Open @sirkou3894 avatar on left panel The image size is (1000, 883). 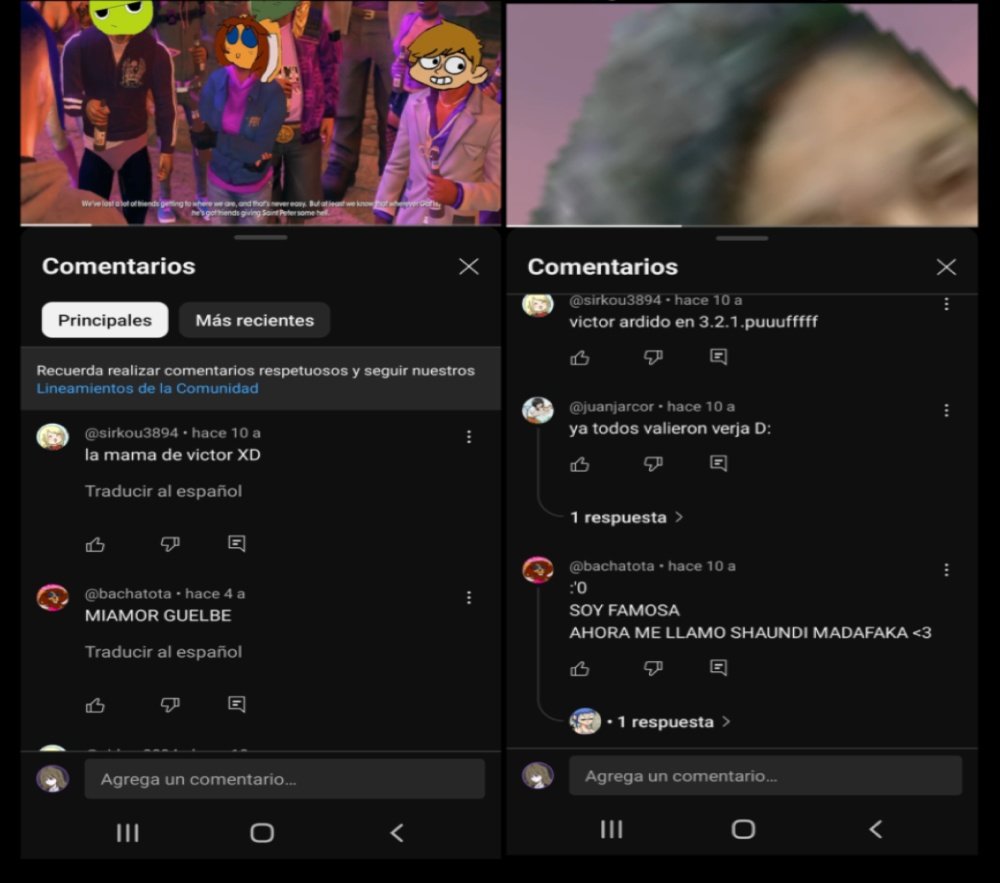52,437
